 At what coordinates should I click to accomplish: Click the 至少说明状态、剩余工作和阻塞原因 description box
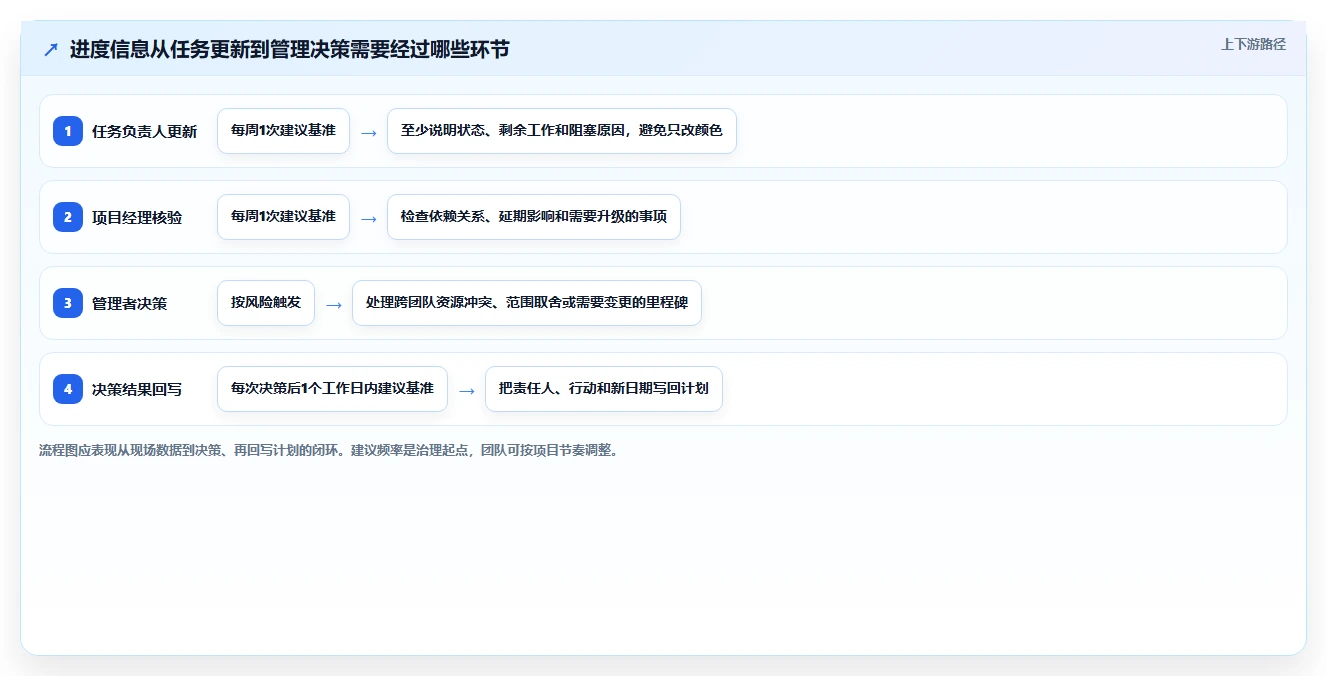coord(562,131)
